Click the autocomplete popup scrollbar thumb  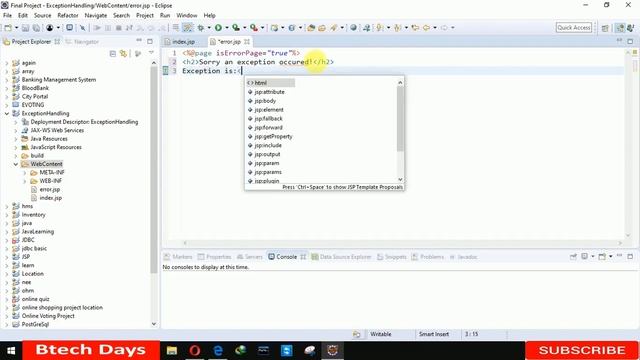pyautogui.click(x=400, y=118)
